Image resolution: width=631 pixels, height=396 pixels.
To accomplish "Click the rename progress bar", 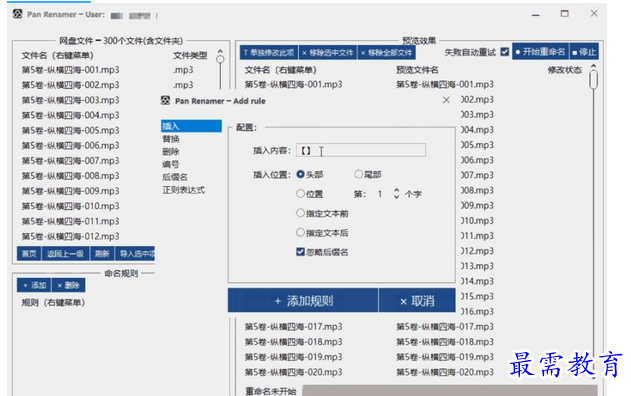I will 450,390.
